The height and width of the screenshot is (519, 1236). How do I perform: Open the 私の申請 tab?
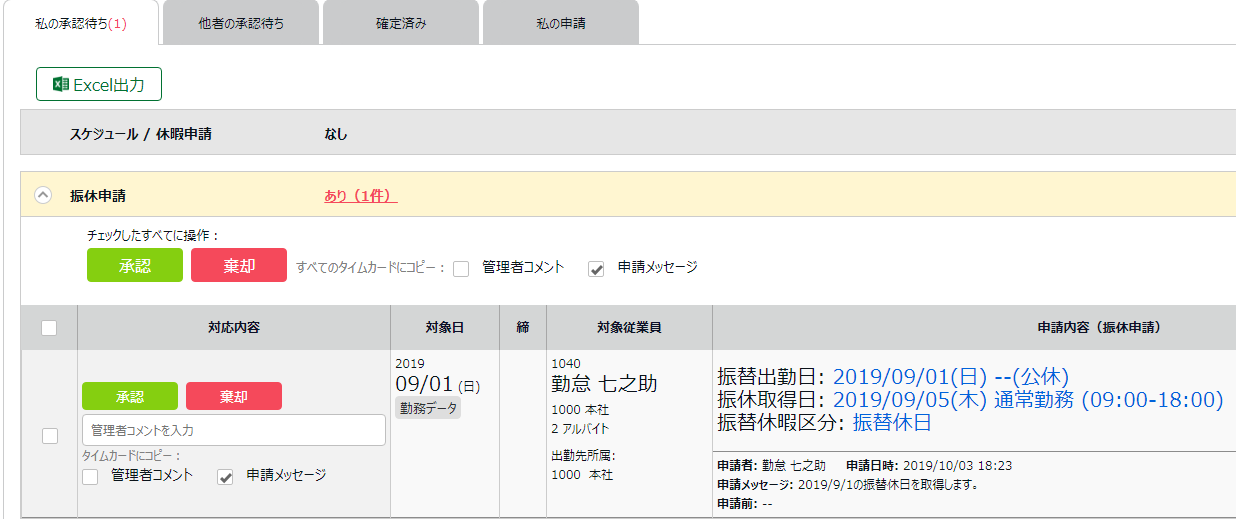561,23
